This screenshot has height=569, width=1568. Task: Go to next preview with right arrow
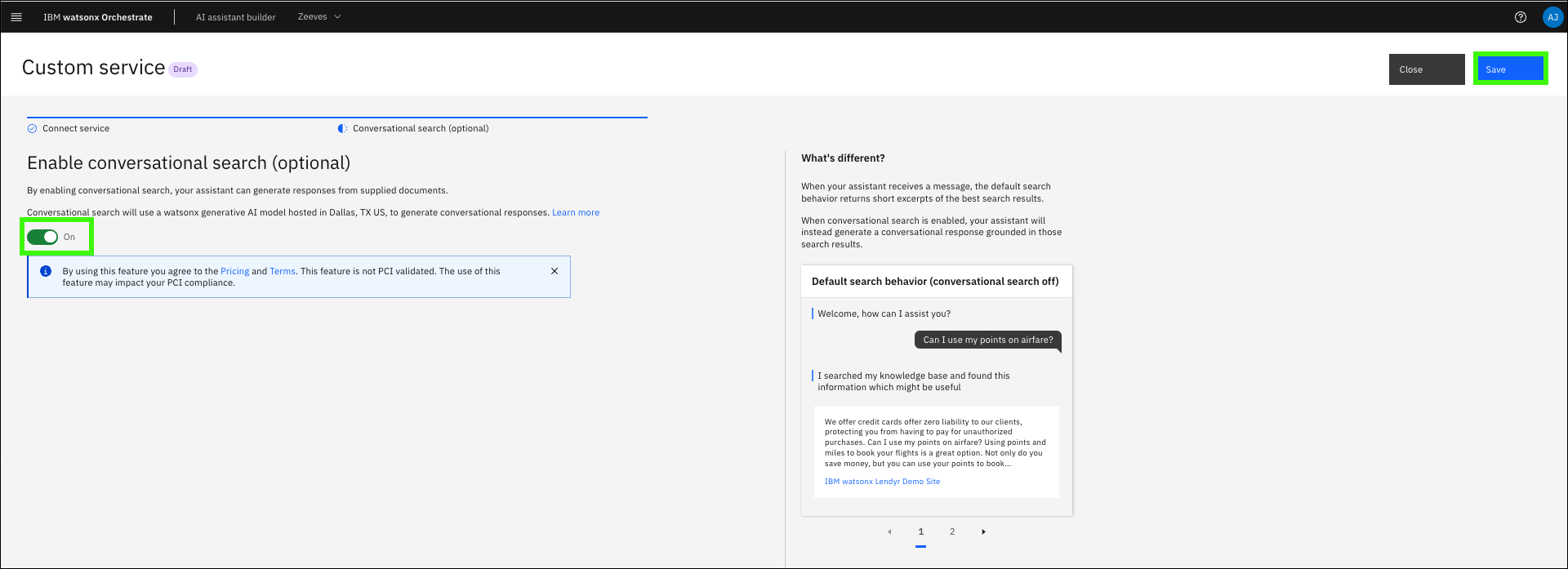983,531
